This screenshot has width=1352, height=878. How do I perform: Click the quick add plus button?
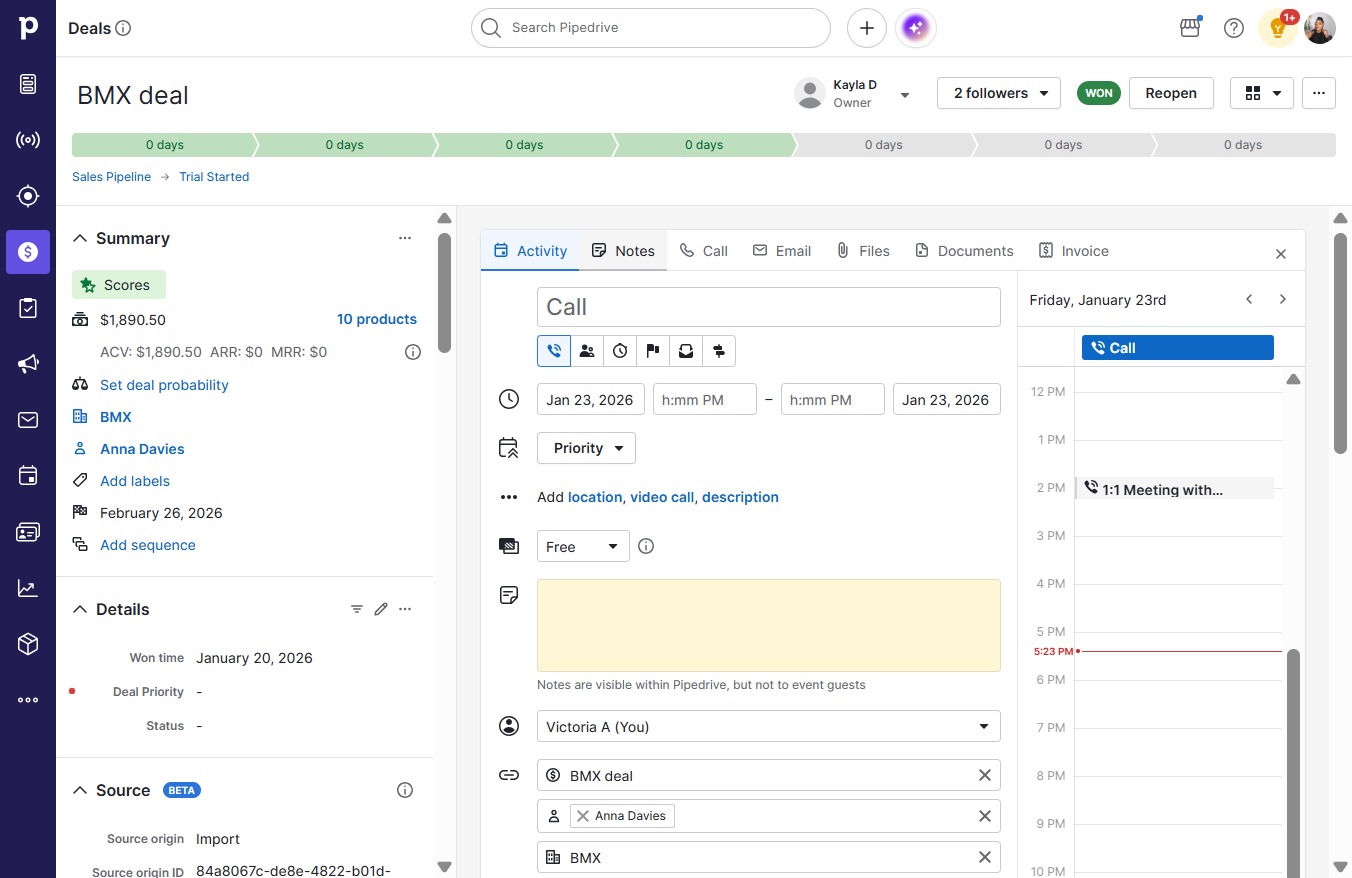tap(867, 28)
